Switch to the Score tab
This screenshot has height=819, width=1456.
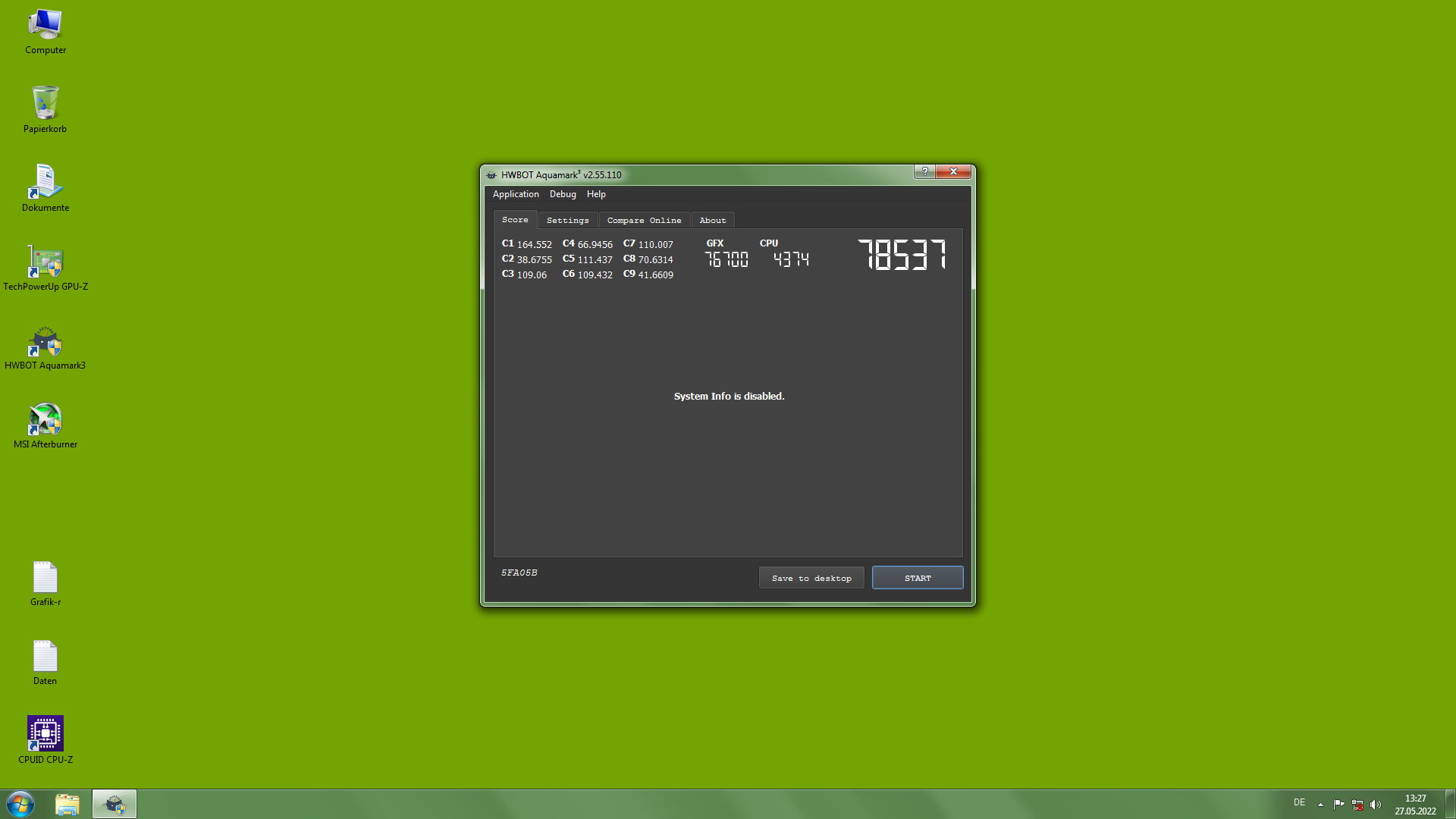(515, 220)
